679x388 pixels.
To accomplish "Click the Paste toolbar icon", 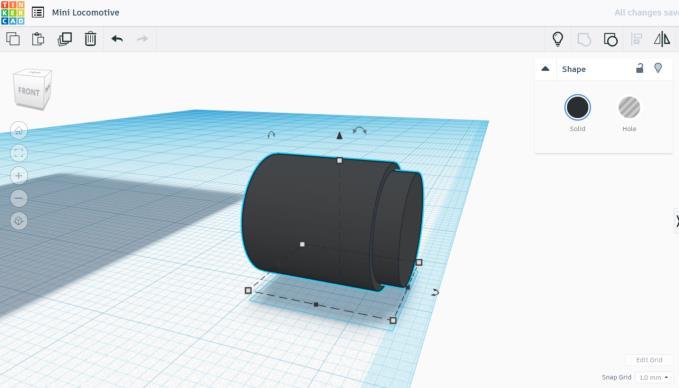I will coord(38,39).
